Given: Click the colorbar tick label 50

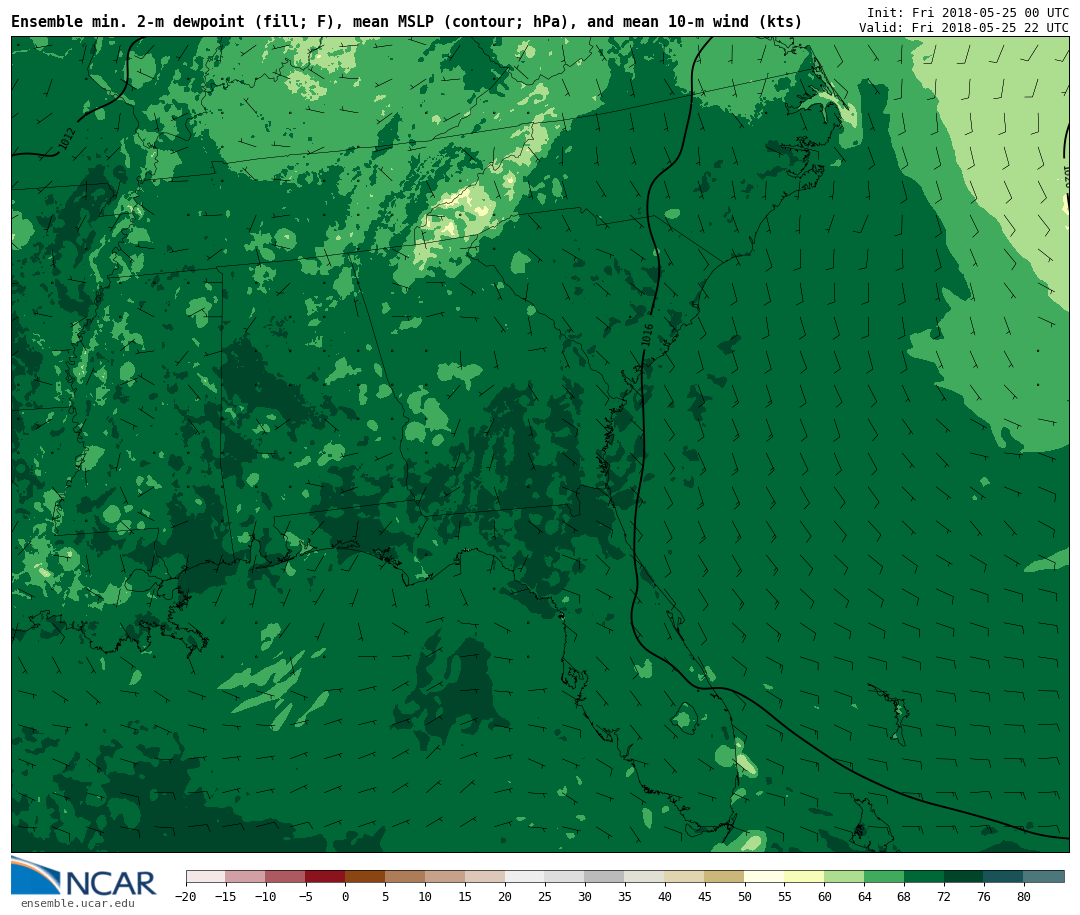Looking at the screenshot, I should [744, 897].
